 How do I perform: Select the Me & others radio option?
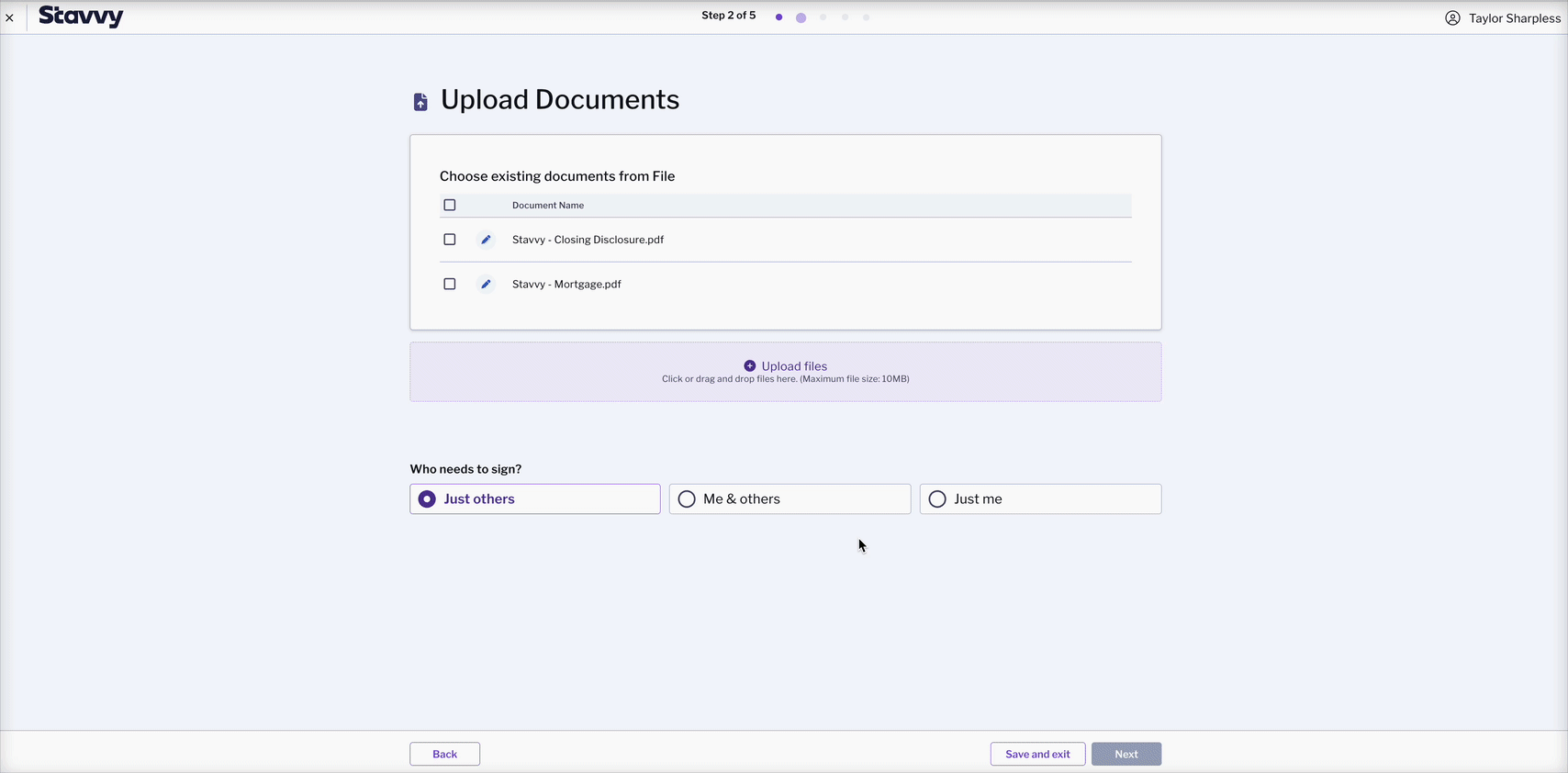(790, 499)
